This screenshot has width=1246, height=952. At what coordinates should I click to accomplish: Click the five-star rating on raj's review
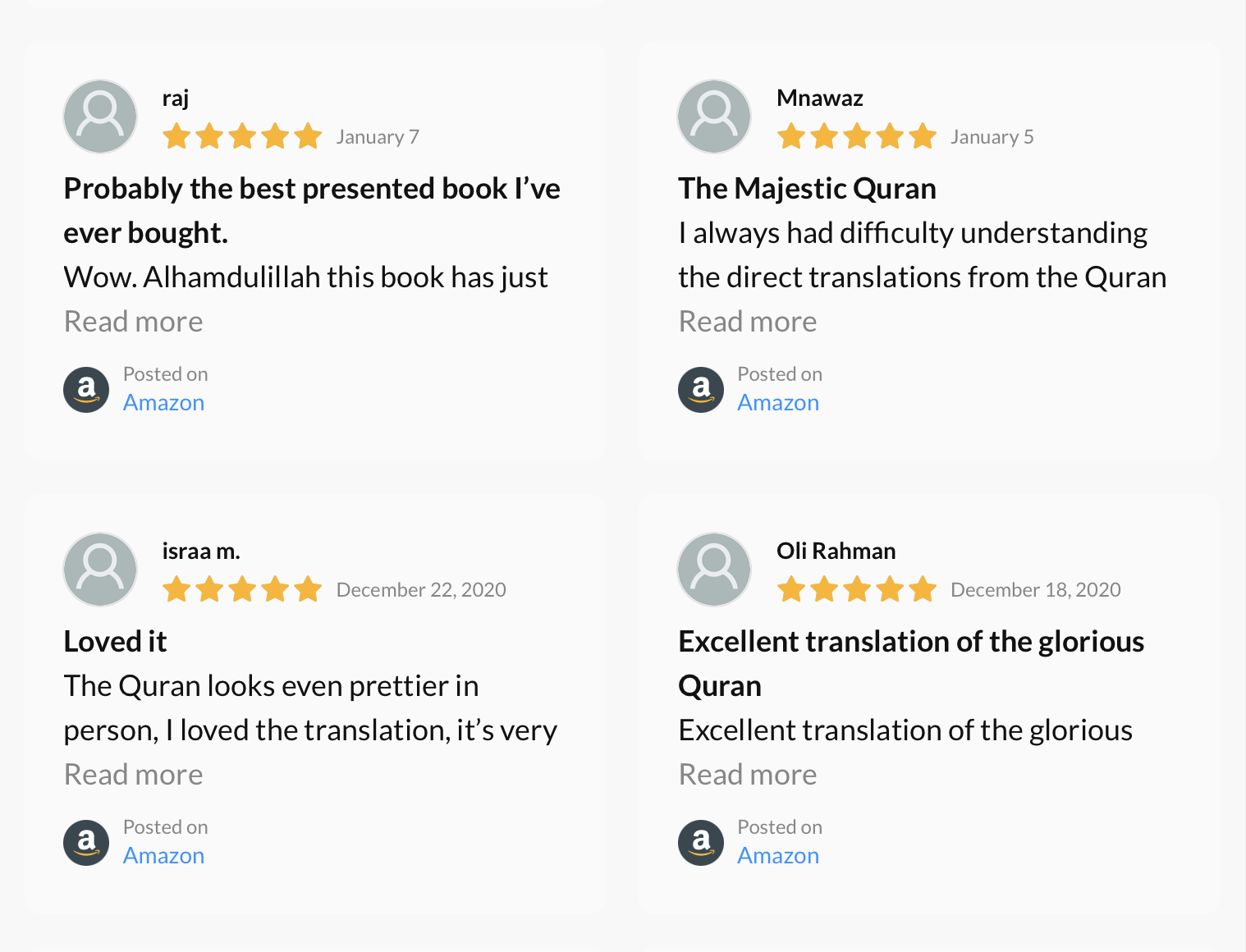tap(242, 136)
